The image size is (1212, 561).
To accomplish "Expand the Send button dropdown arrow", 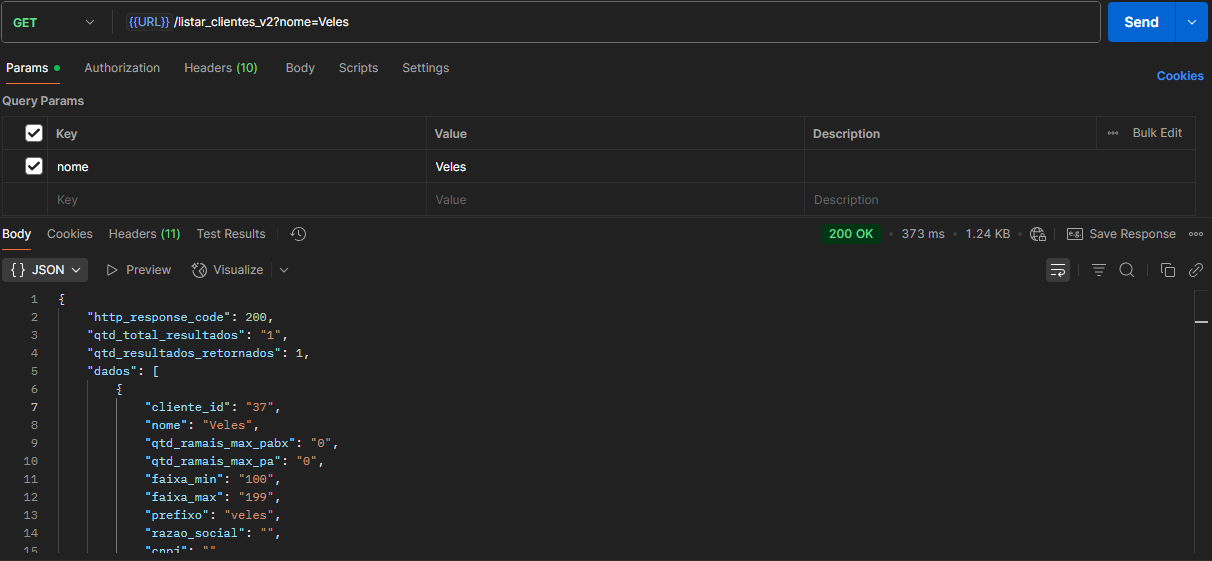I will click(x=1191, y=22).
